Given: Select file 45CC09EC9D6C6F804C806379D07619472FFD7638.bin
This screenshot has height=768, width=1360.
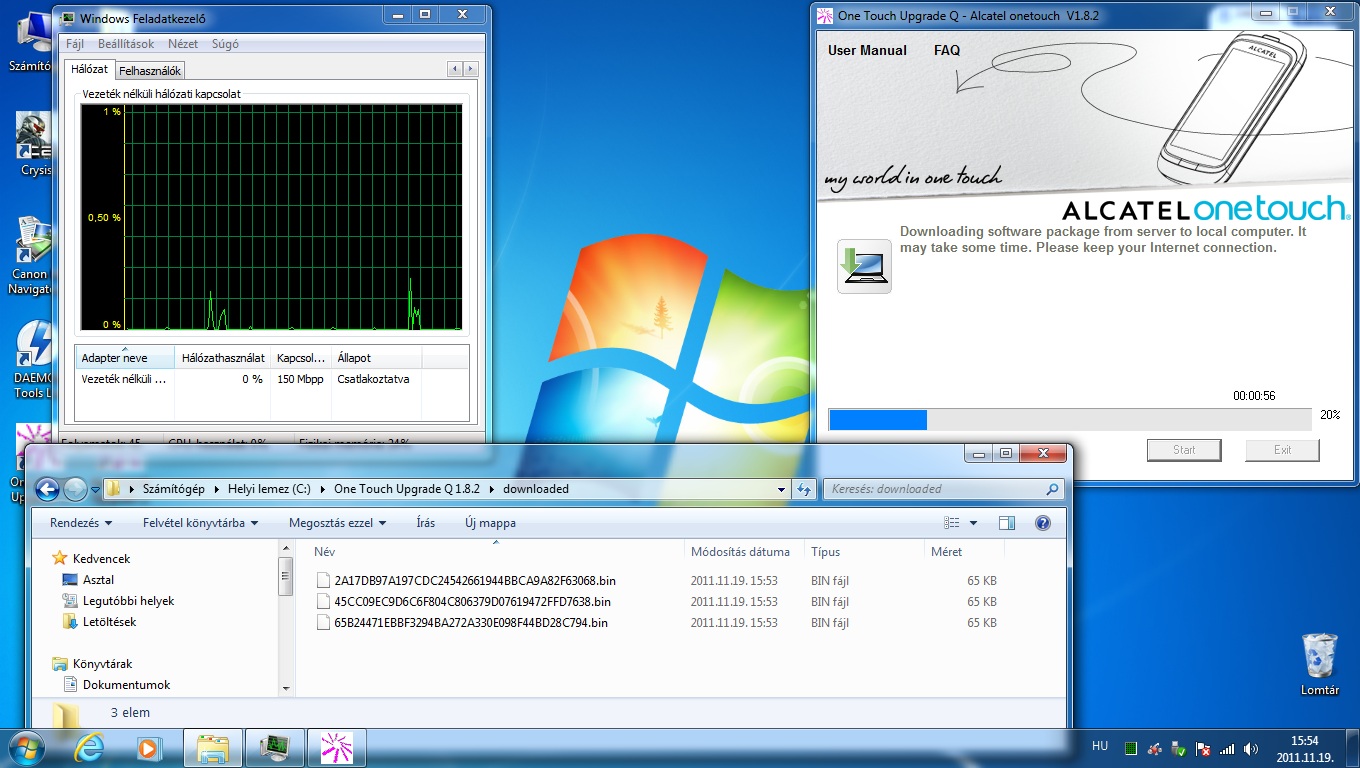Looking at the screenshot, I should click(463, 601).
